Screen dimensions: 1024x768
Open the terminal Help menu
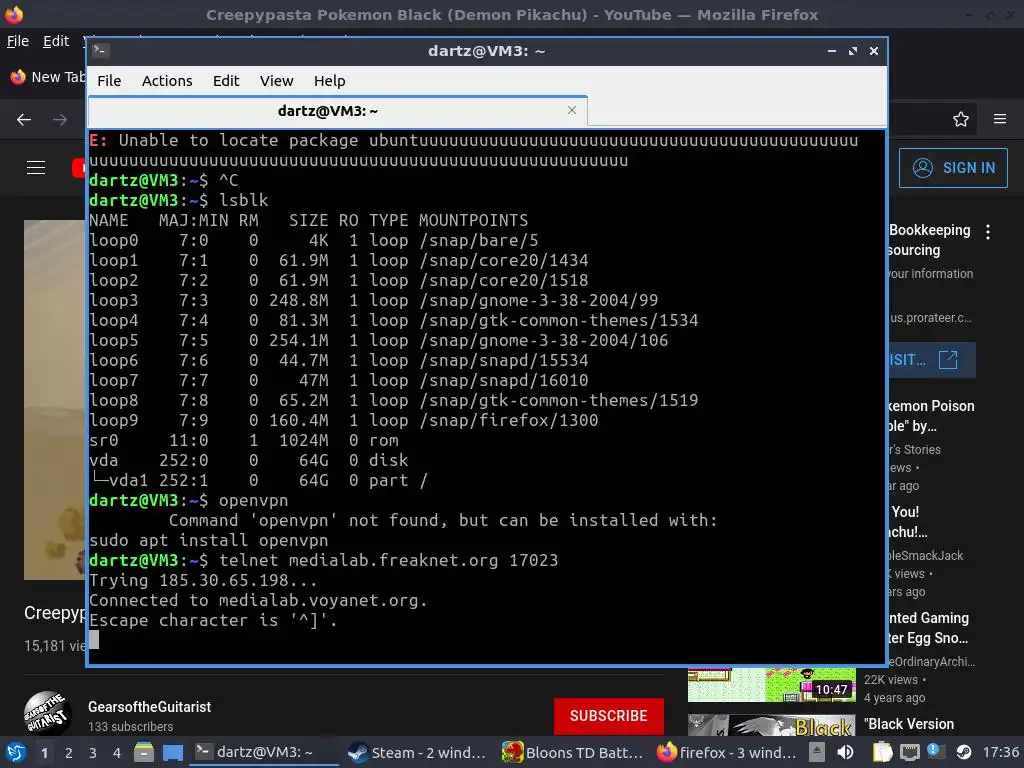click(x=329, y=81)
